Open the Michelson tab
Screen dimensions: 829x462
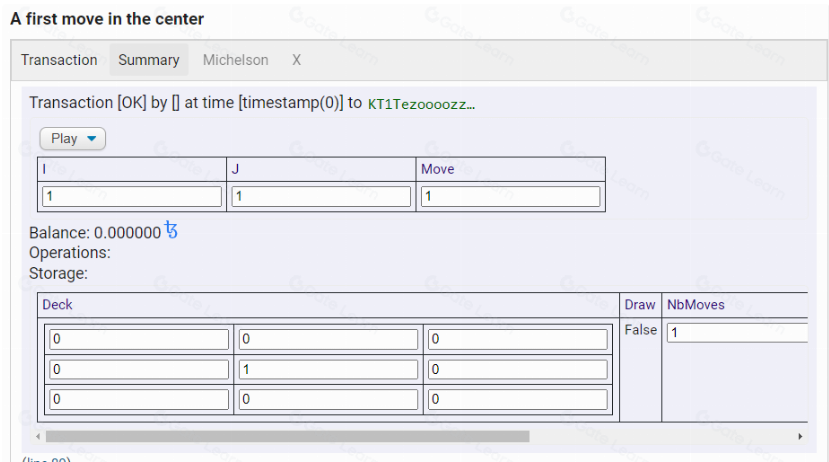coord(235,60)
